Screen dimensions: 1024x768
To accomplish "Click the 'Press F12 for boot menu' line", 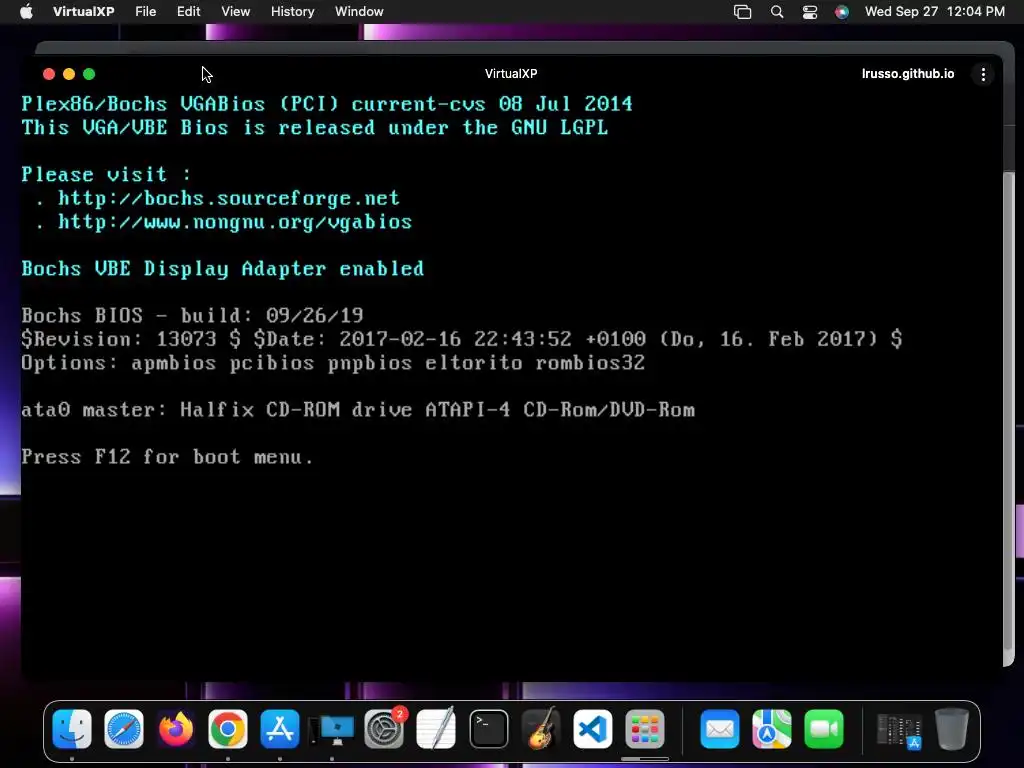I will (167, 456).
